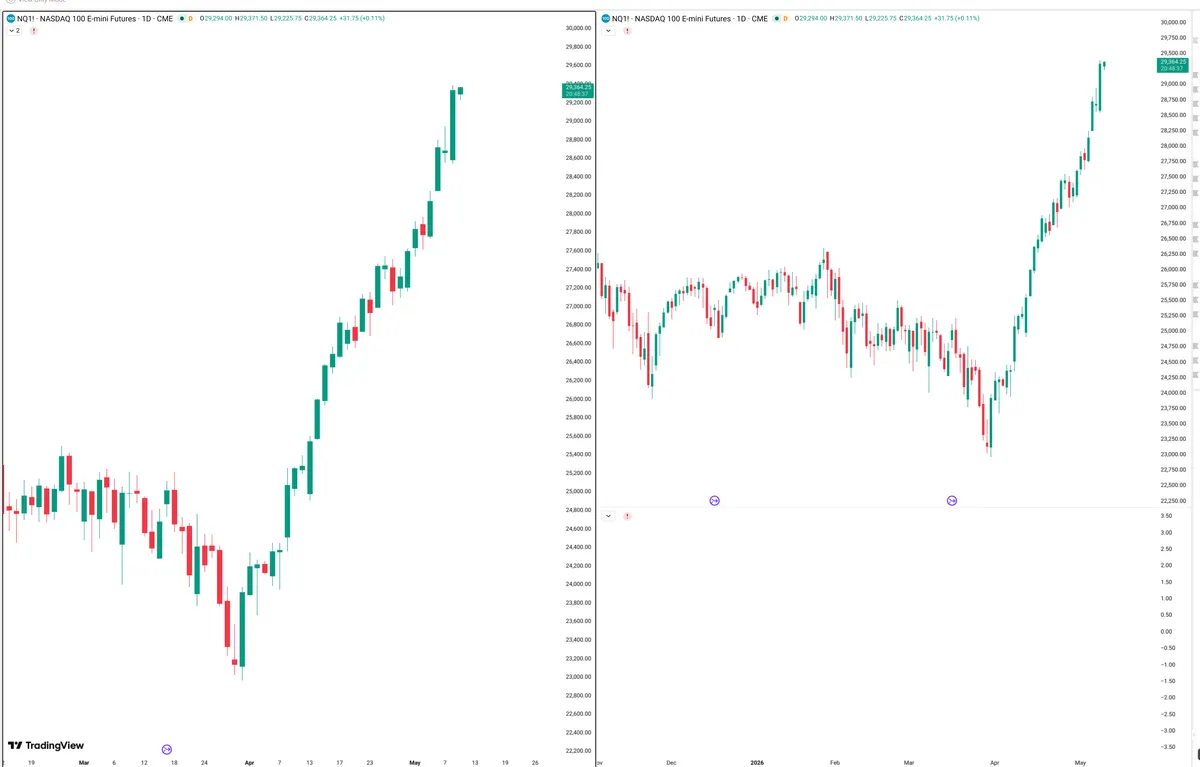Click the 27,000.00 label on right price axis
The width and height of the screenshot is (1200, 767).
pyautogui.click(x=1174, y=207)
